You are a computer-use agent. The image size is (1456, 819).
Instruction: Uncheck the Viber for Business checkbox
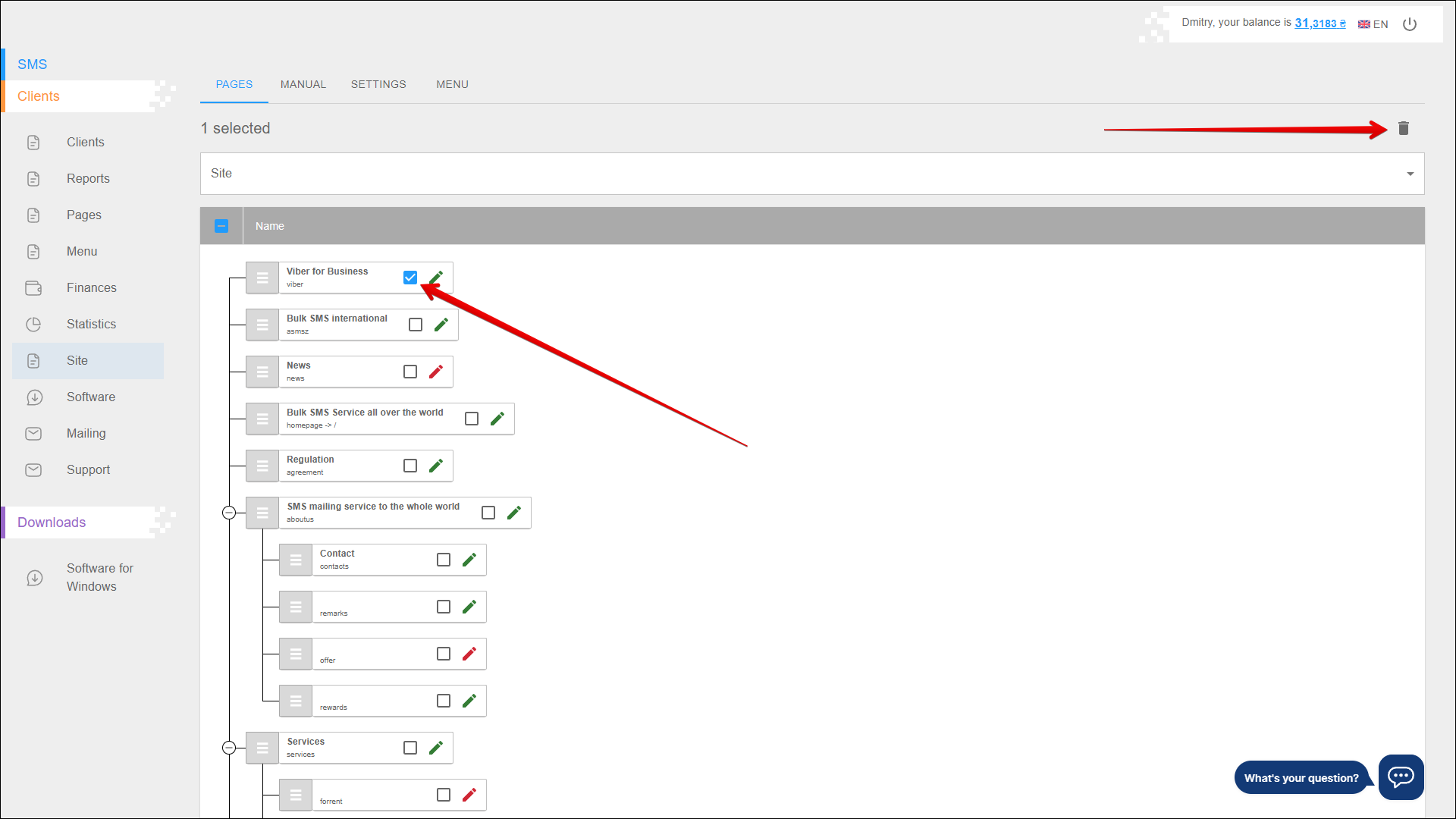click(x=410, y=278)
